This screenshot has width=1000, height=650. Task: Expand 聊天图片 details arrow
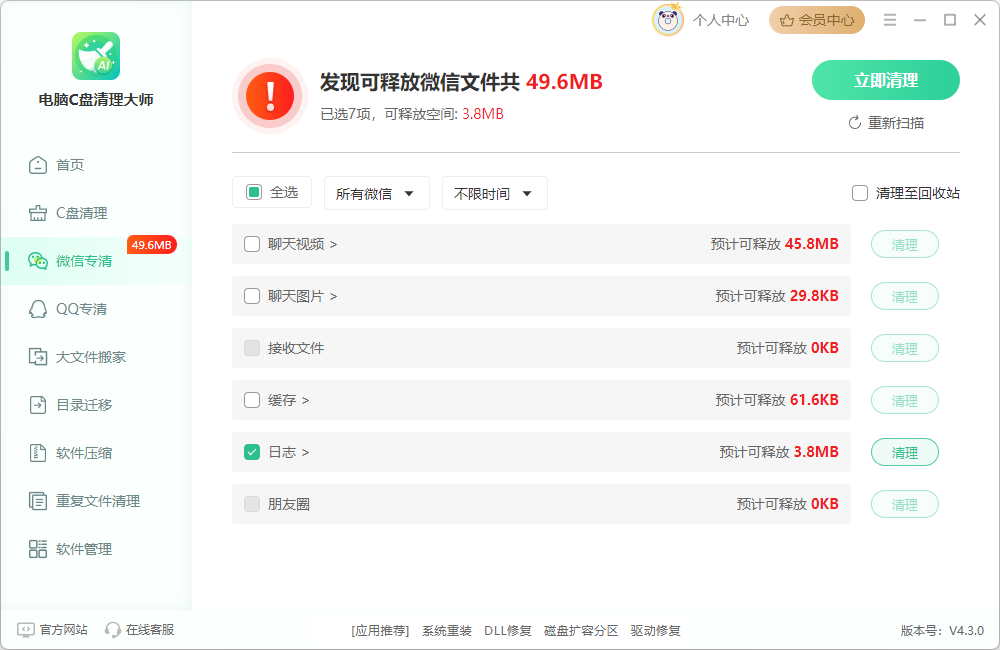coord(334,297)
